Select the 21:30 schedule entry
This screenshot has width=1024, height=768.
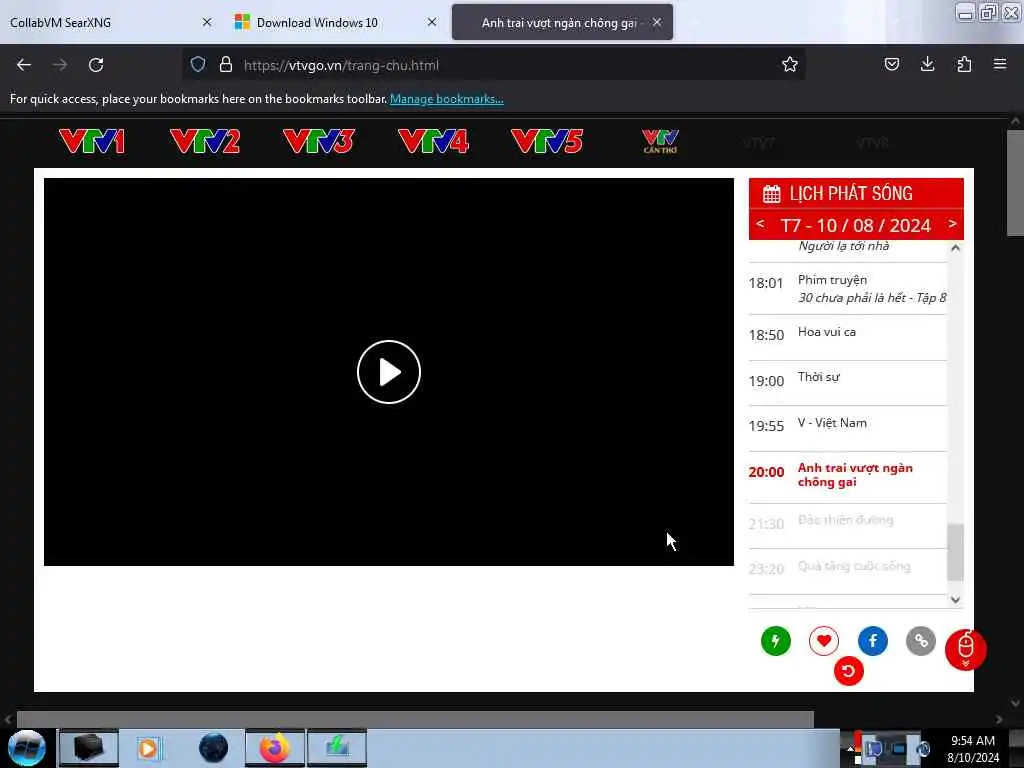coord(847,526)
